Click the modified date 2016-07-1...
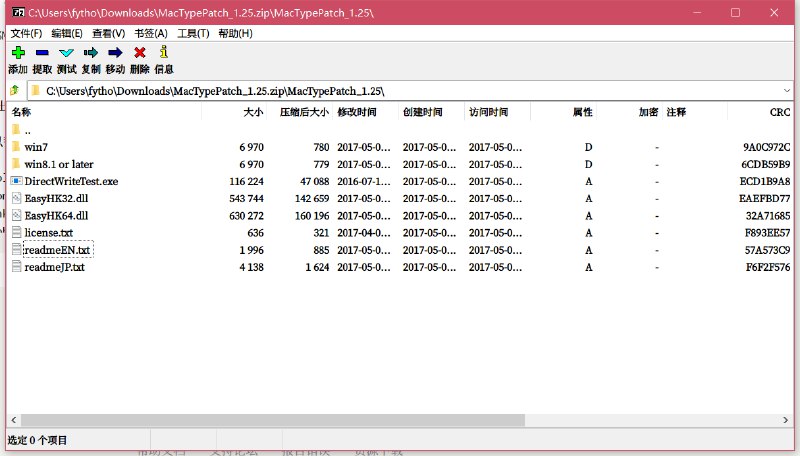This screenshot has height=456, width=800. pos(364,181)
